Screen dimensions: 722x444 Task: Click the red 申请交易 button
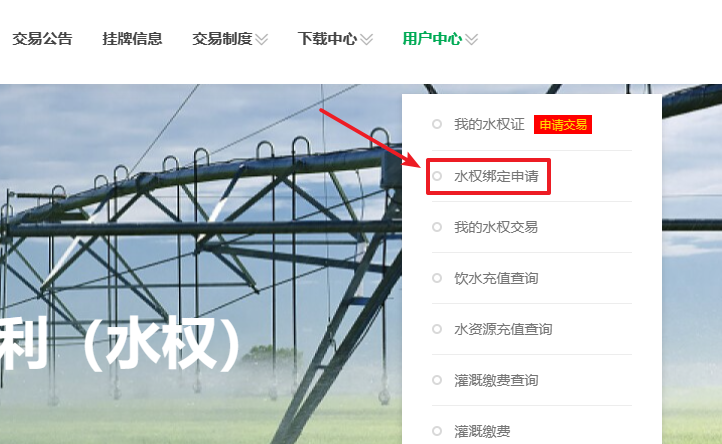[x=563, y=124]
